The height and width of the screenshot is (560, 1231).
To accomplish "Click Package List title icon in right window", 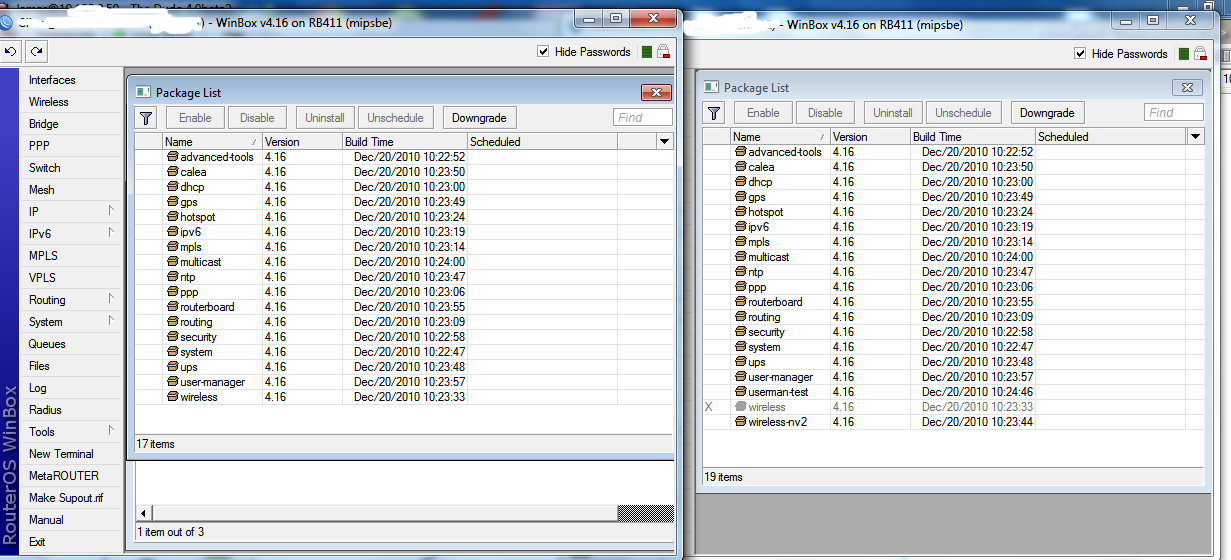I will point(711,88).
